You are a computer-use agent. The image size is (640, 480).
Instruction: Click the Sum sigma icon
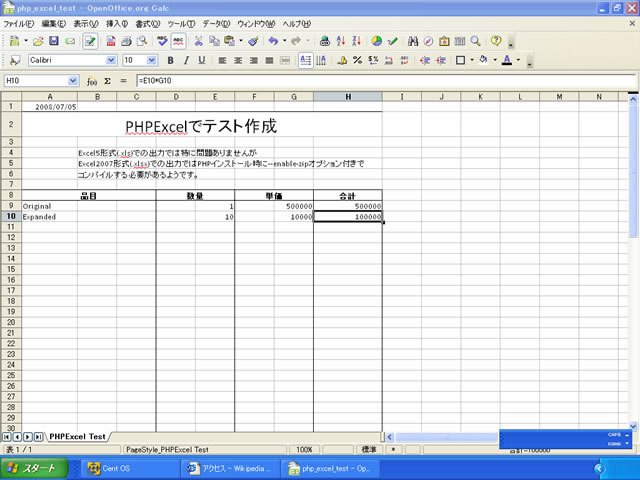[x=107, y=80]
